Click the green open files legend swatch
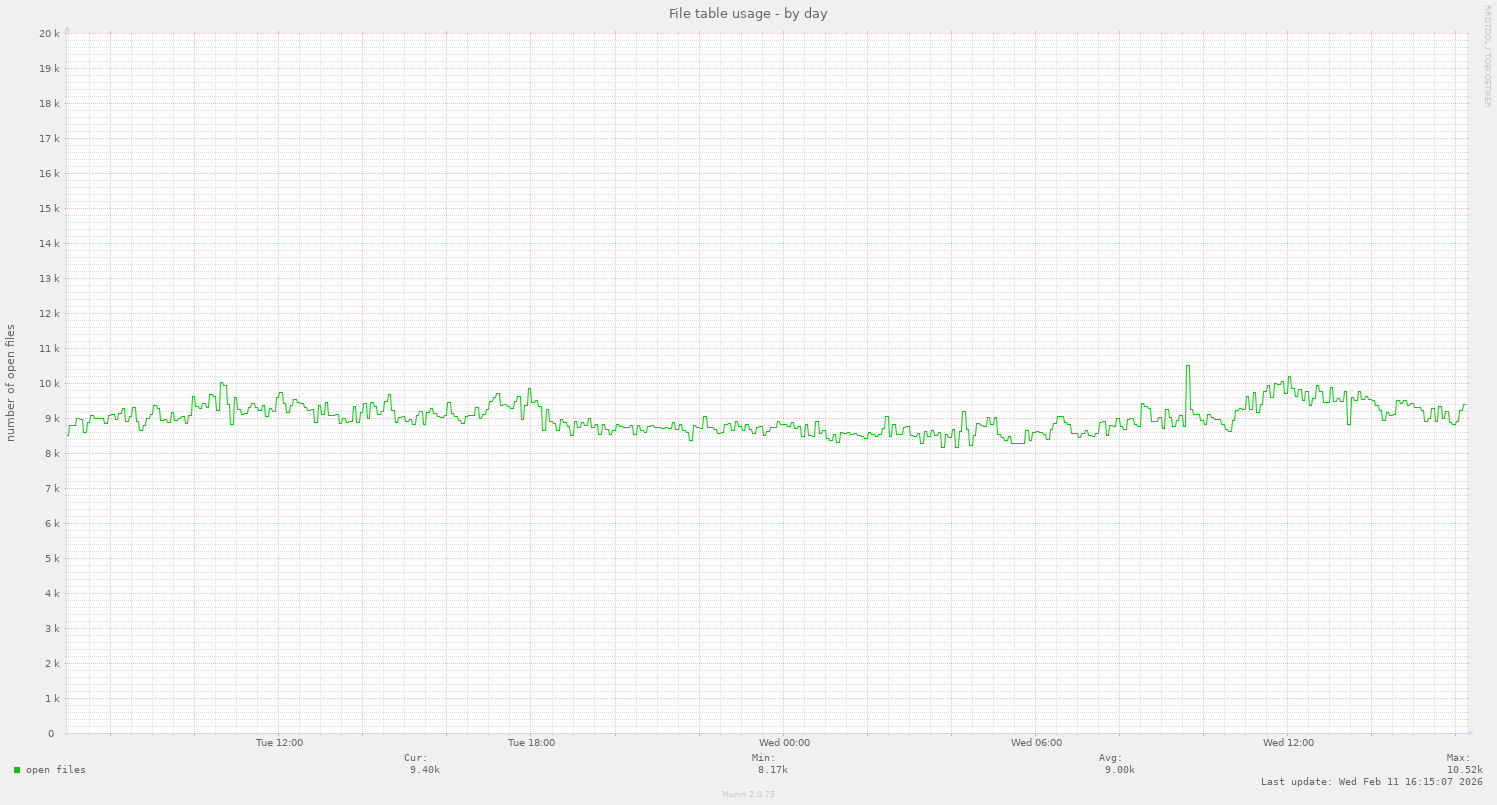This screenshot has width=1497, height=805. coord(16,770)
